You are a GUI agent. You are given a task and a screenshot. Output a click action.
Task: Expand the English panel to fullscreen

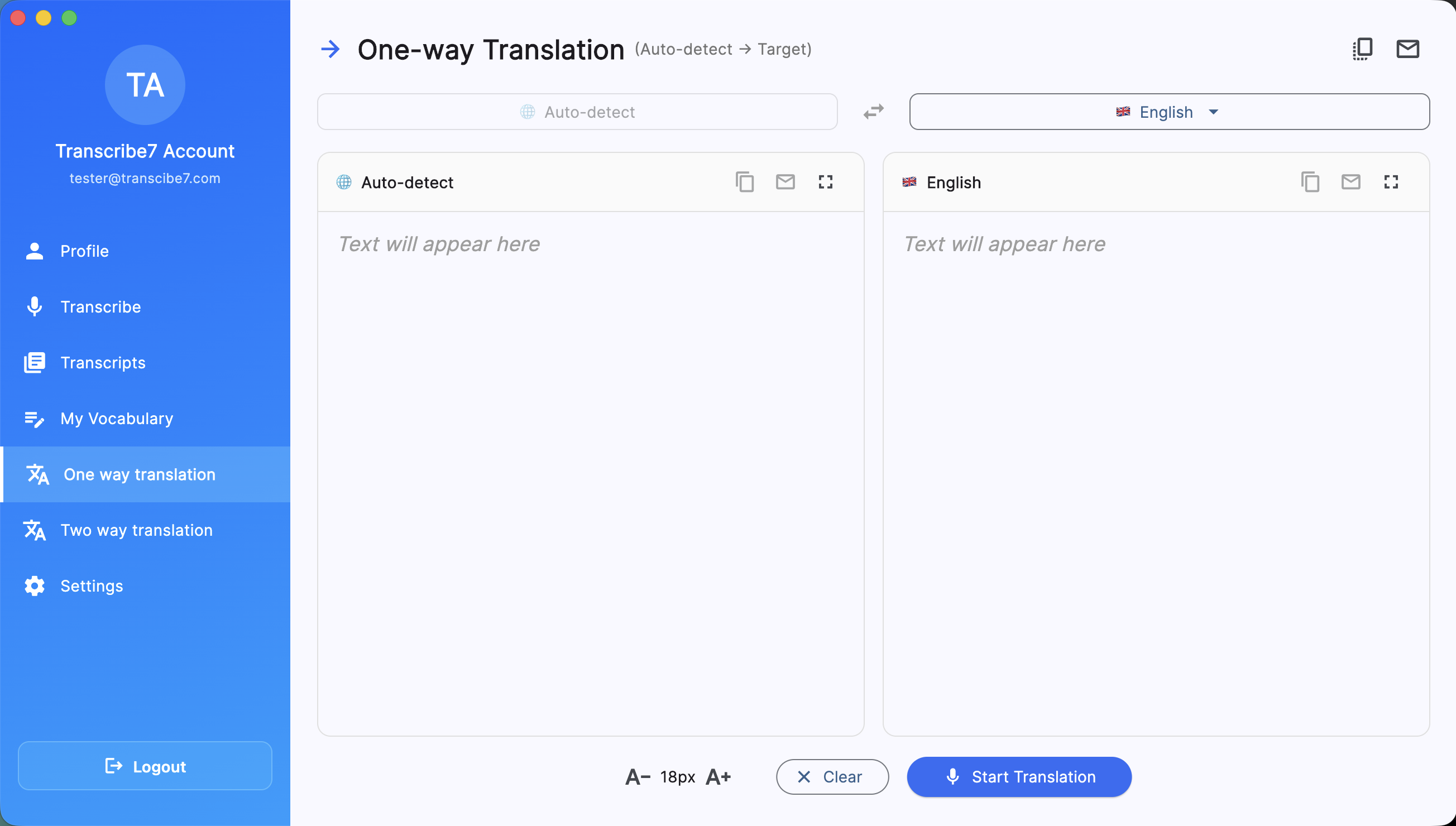(x=1391, y=181)
